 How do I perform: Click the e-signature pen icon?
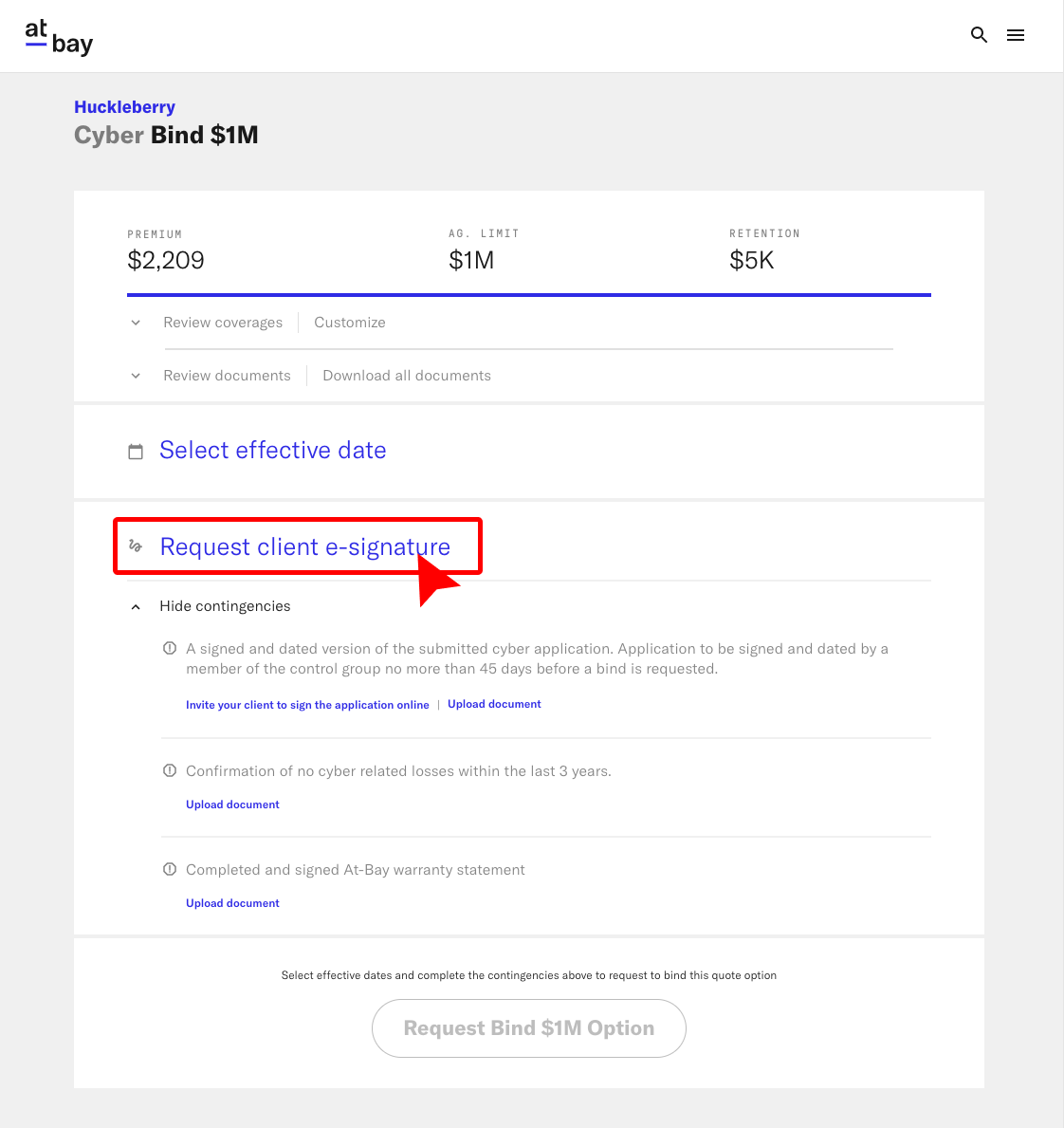(x=136, y=546)
